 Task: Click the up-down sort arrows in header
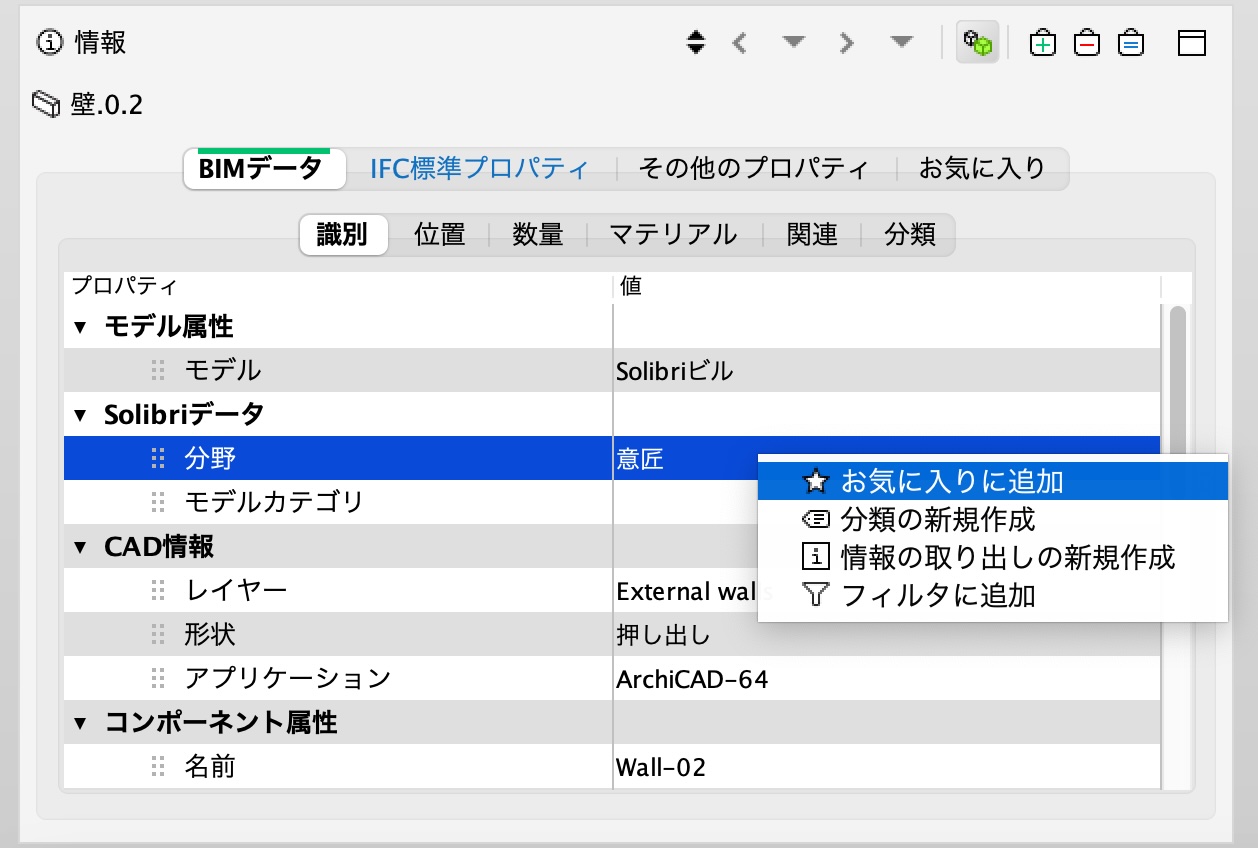[696, 43]
